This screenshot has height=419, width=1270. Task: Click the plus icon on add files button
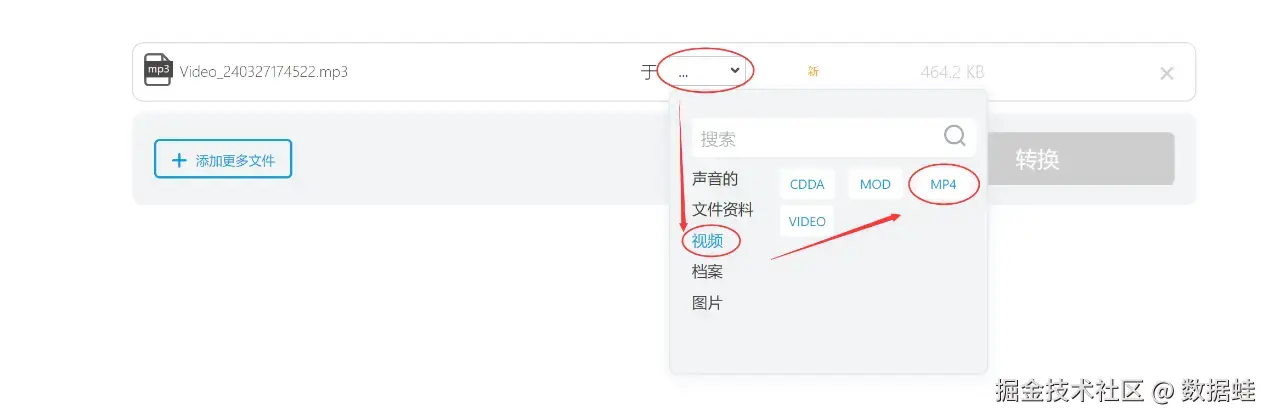180,160
